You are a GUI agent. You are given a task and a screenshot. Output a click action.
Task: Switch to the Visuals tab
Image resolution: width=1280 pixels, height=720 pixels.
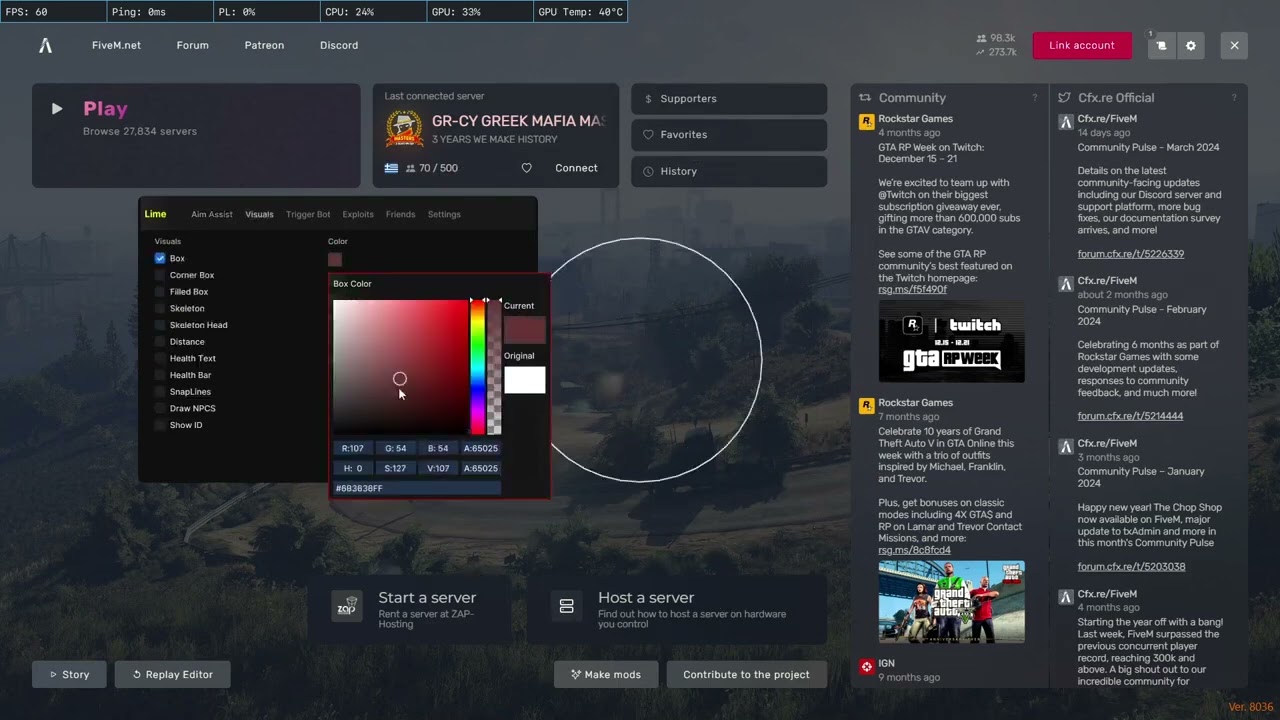click(259, 214)
